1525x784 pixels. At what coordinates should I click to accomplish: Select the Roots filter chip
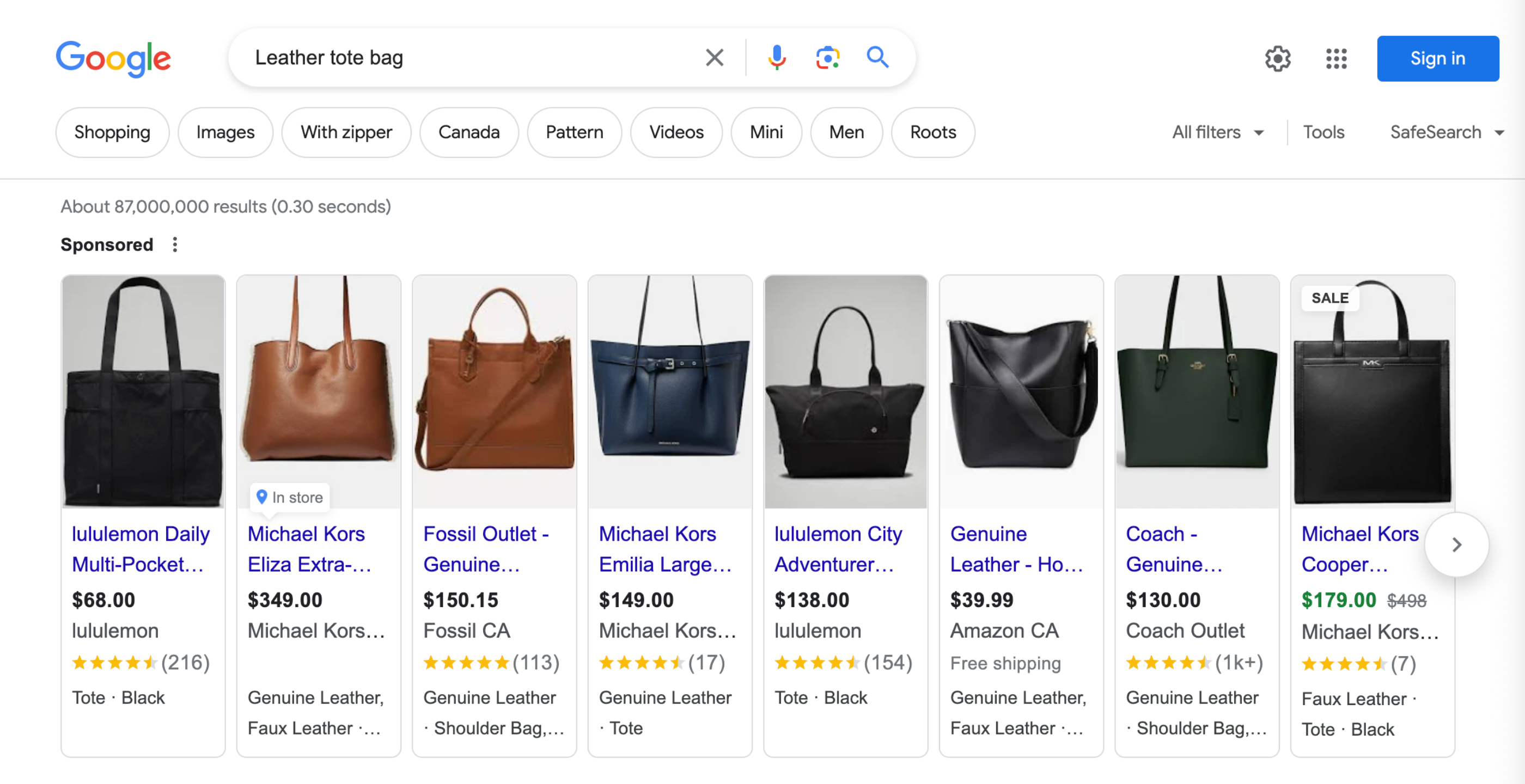click(x=932, y=132)
